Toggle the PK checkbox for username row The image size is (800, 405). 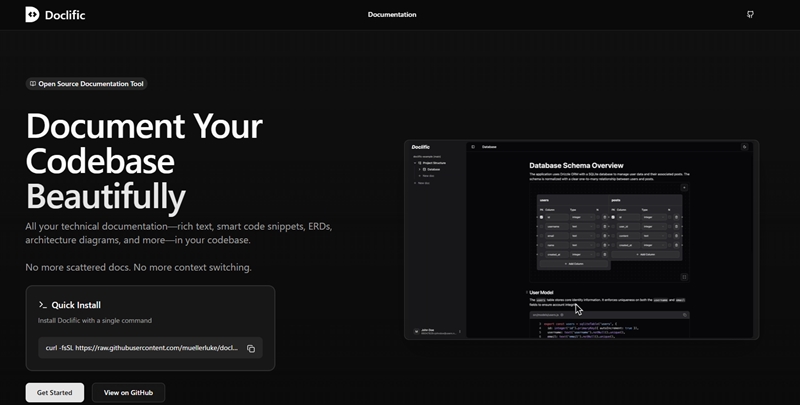pyautogui.click(x=541, y=227)
